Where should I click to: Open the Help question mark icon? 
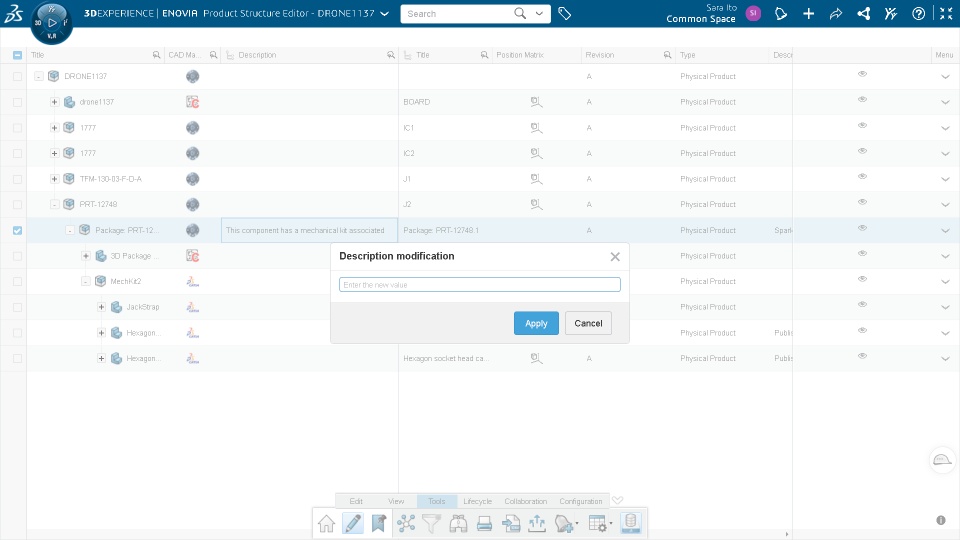click(x=918, y=13)
